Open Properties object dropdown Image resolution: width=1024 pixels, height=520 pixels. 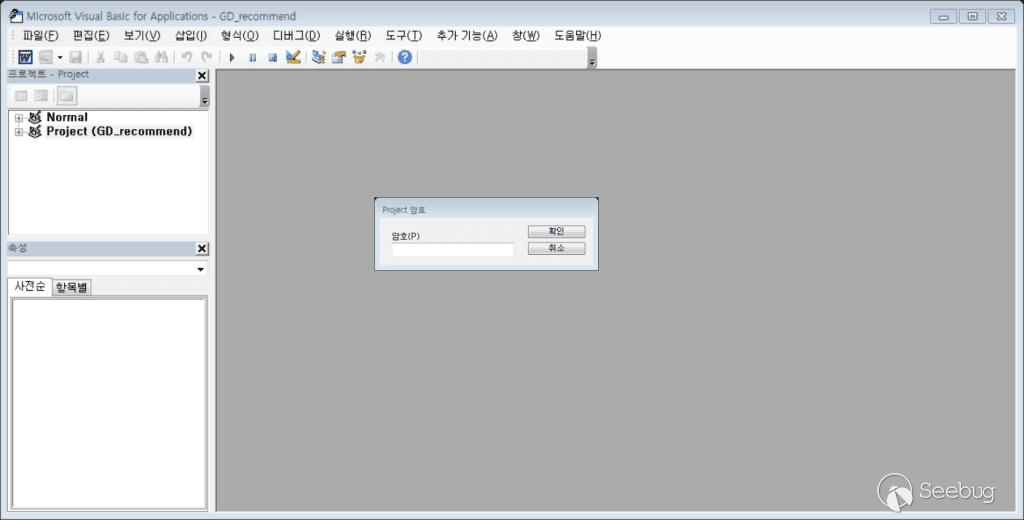[x=200, y=268]
